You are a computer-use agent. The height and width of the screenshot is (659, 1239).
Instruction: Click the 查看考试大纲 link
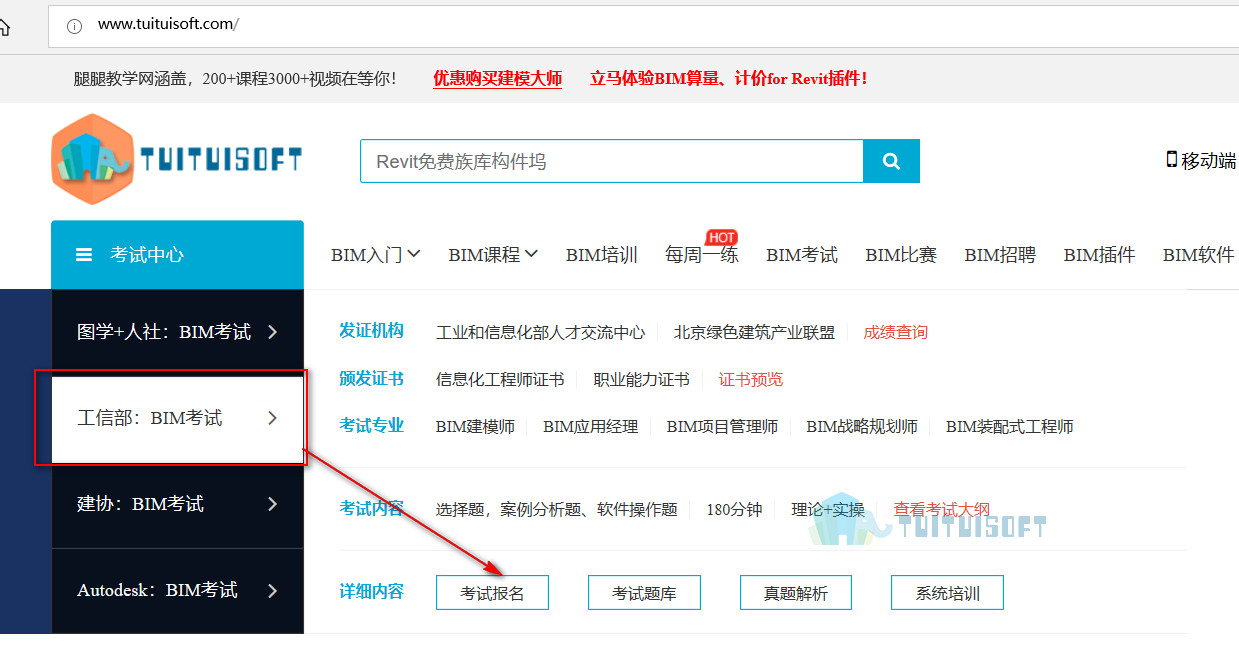[x=942, y=509]
